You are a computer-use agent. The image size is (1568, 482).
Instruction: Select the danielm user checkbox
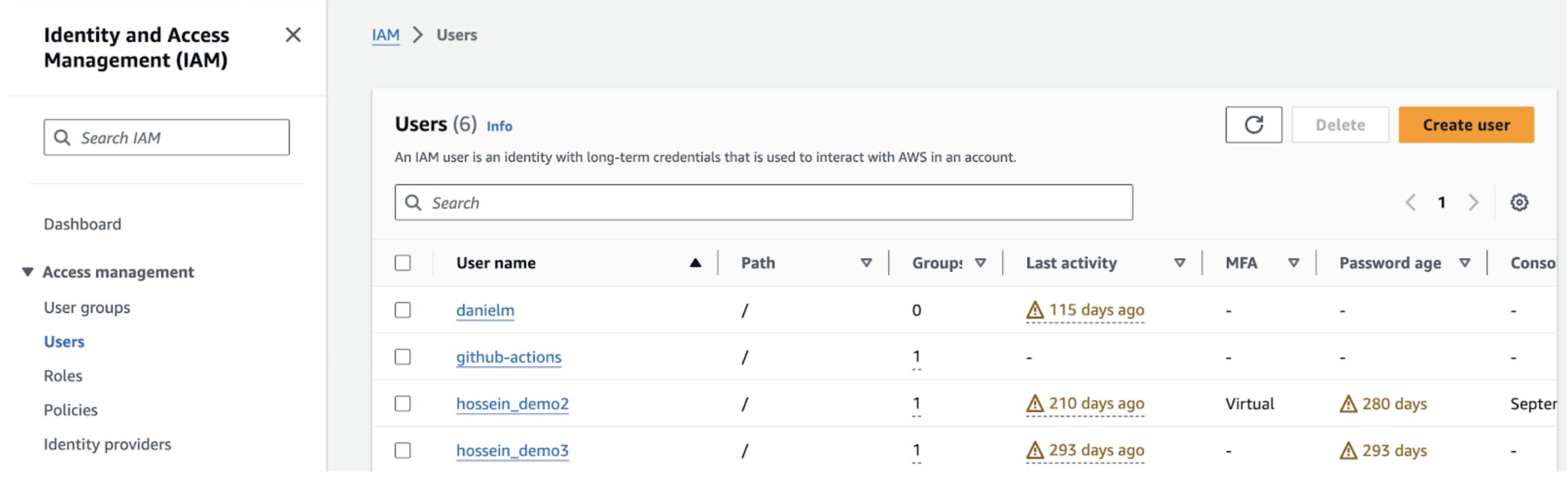pos(403,310)
